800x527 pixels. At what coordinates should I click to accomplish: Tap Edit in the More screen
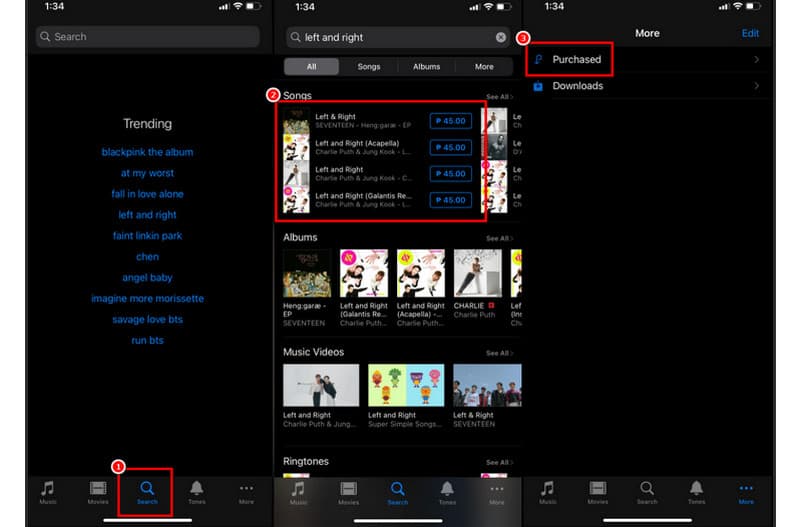coord(750,33)
